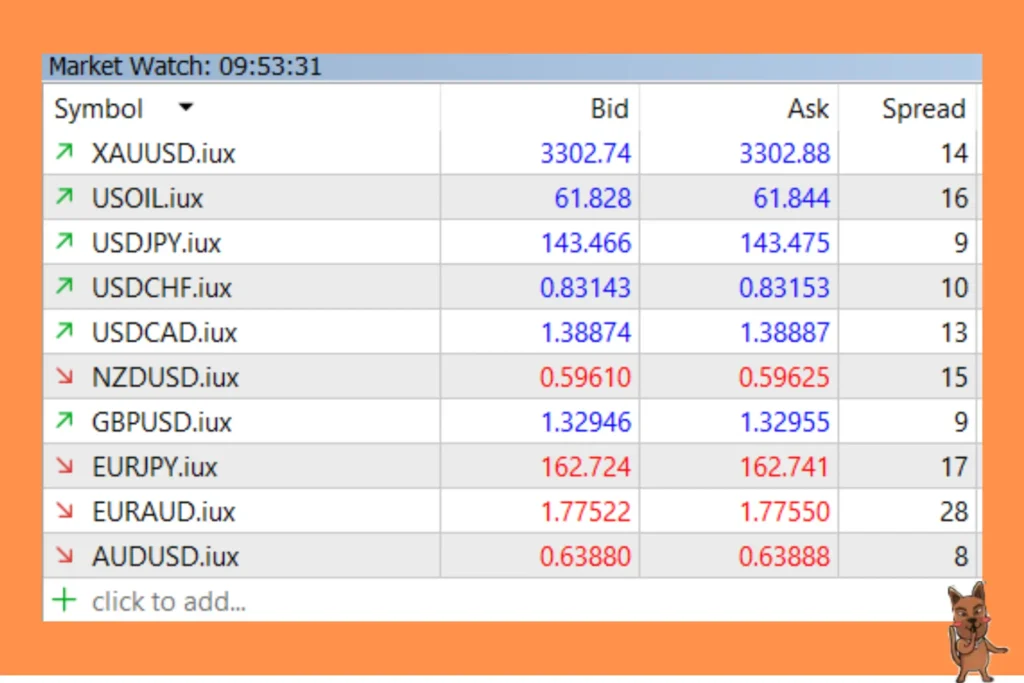Select the USDCHF.iux symbol name
This screenshot has width=1024, height=683.
pos(161,288)
